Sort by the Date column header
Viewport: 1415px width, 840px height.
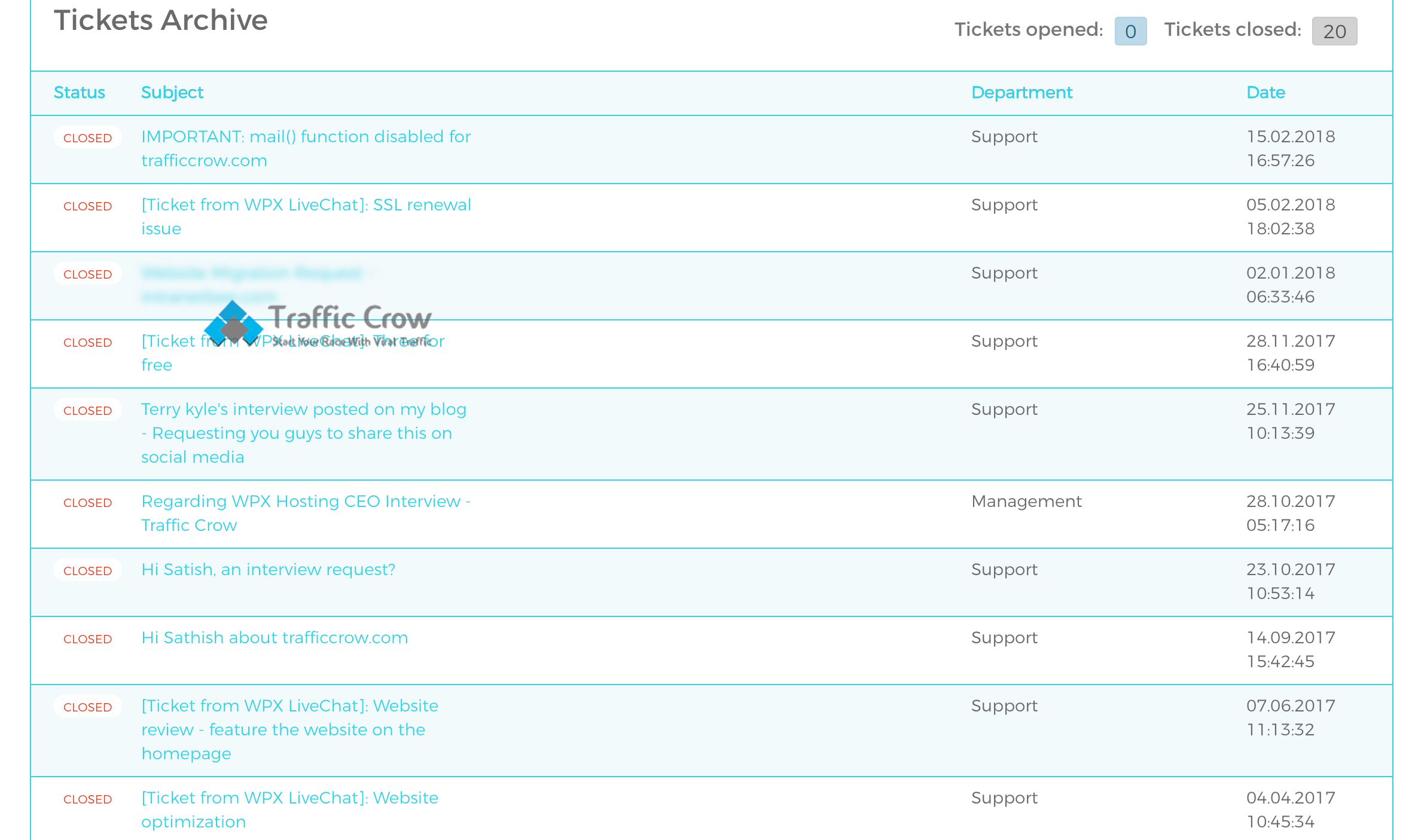point(1265,93)
